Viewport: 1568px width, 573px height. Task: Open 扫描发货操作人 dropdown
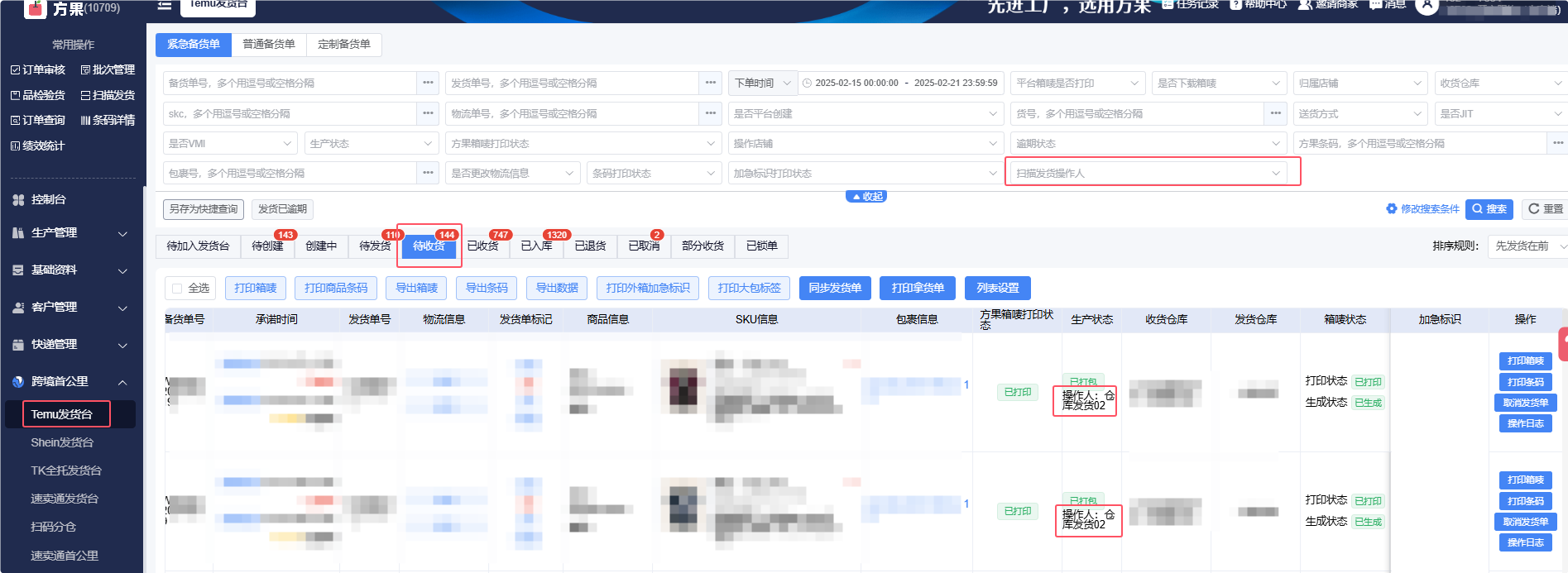click(1150, 173)
